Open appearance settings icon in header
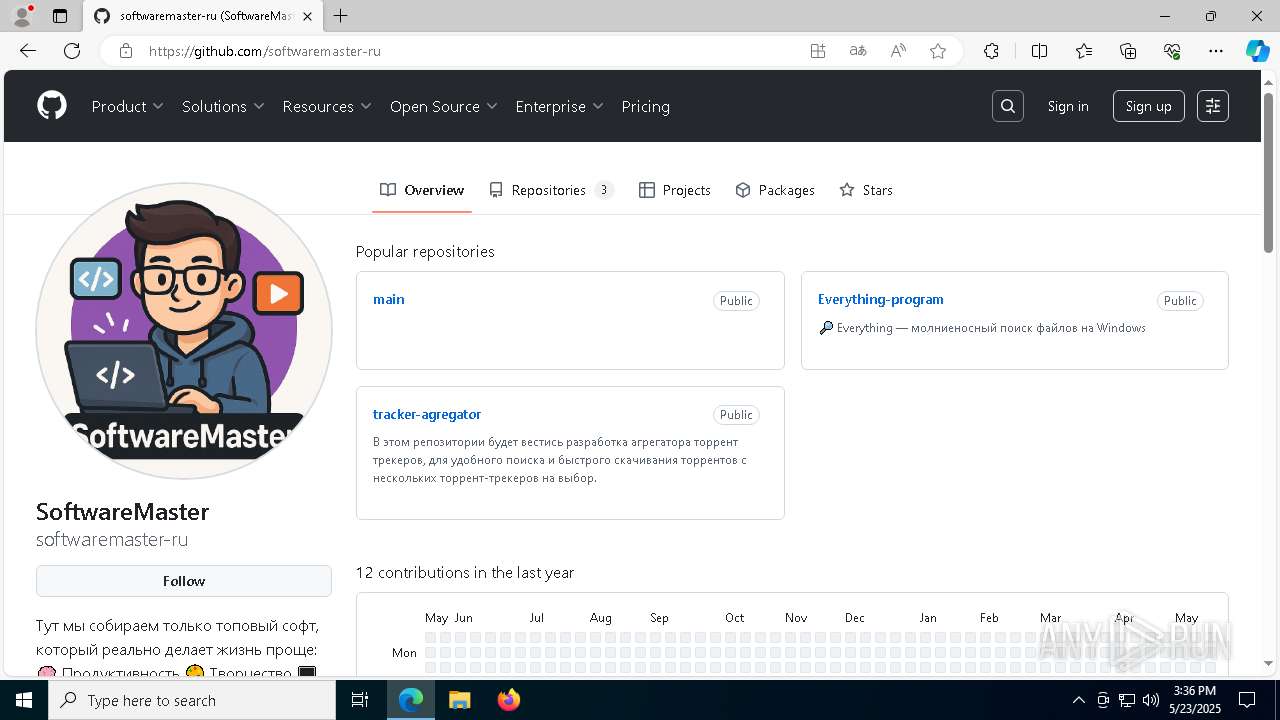This screenshot has height=720, width=1280. 1213,106
